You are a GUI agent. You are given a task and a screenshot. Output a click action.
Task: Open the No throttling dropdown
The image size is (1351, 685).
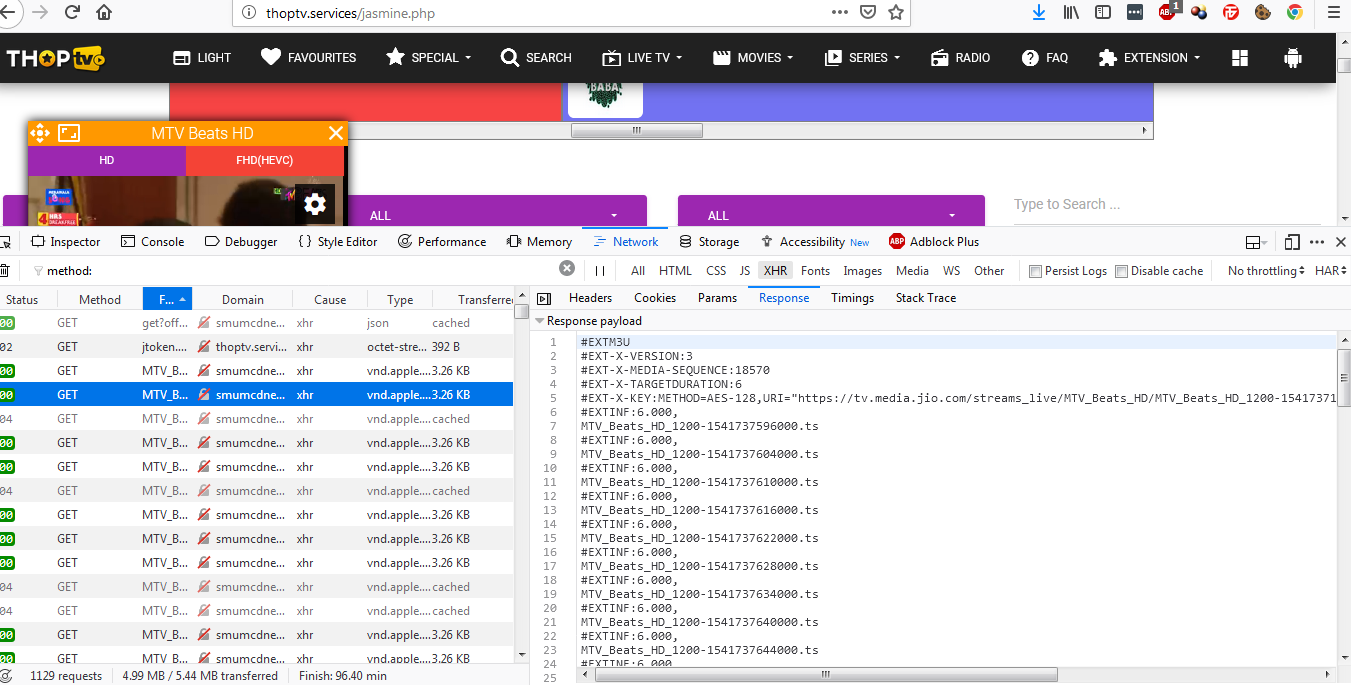(1267, 271)
